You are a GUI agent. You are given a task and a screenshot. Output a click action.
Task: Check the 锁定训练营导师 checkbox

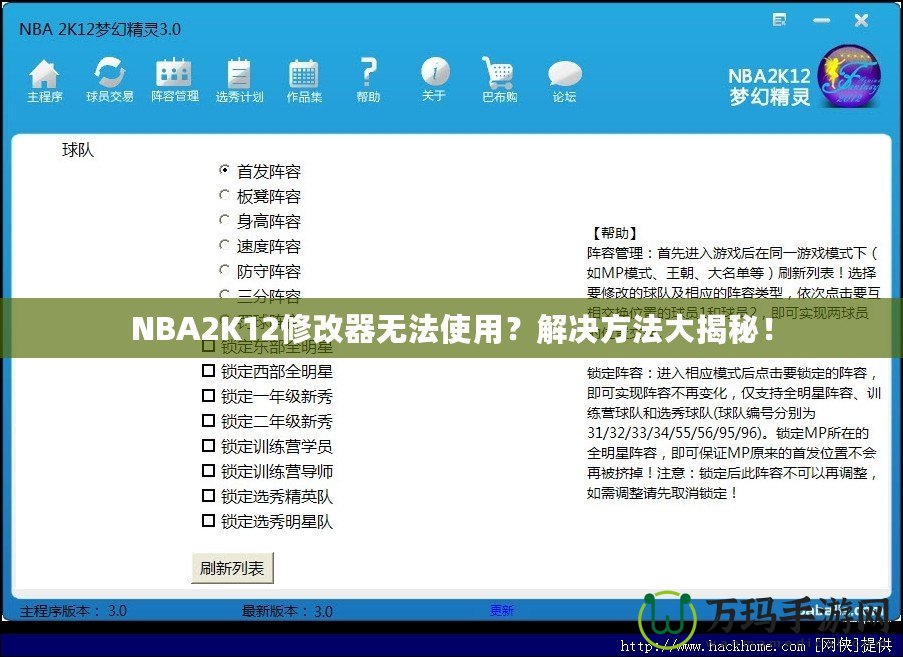point(208,471)
